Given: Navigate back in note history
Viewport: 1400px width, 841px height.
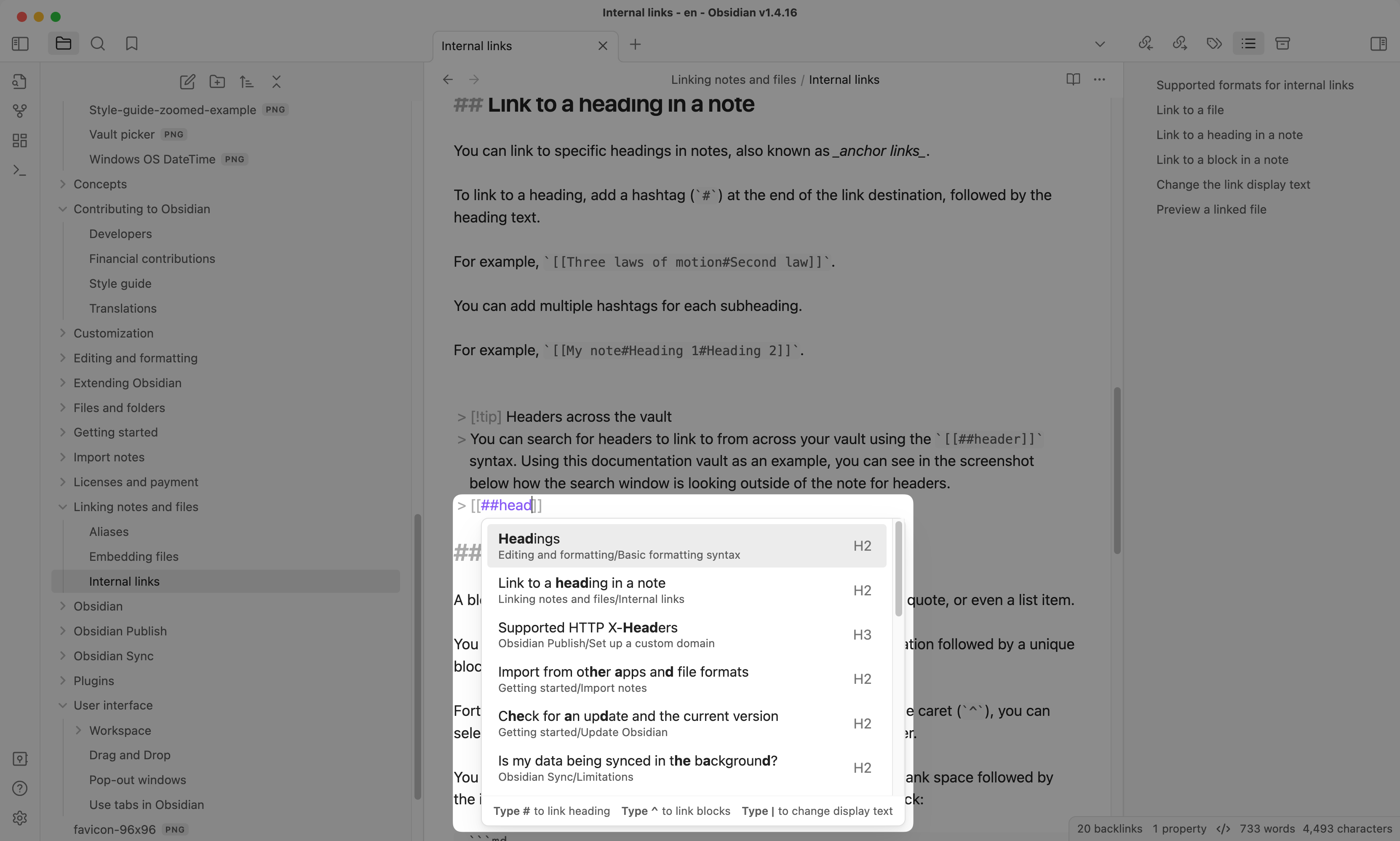Looking at the screenshot, I should pyautogui.click(x=448, y=79).
